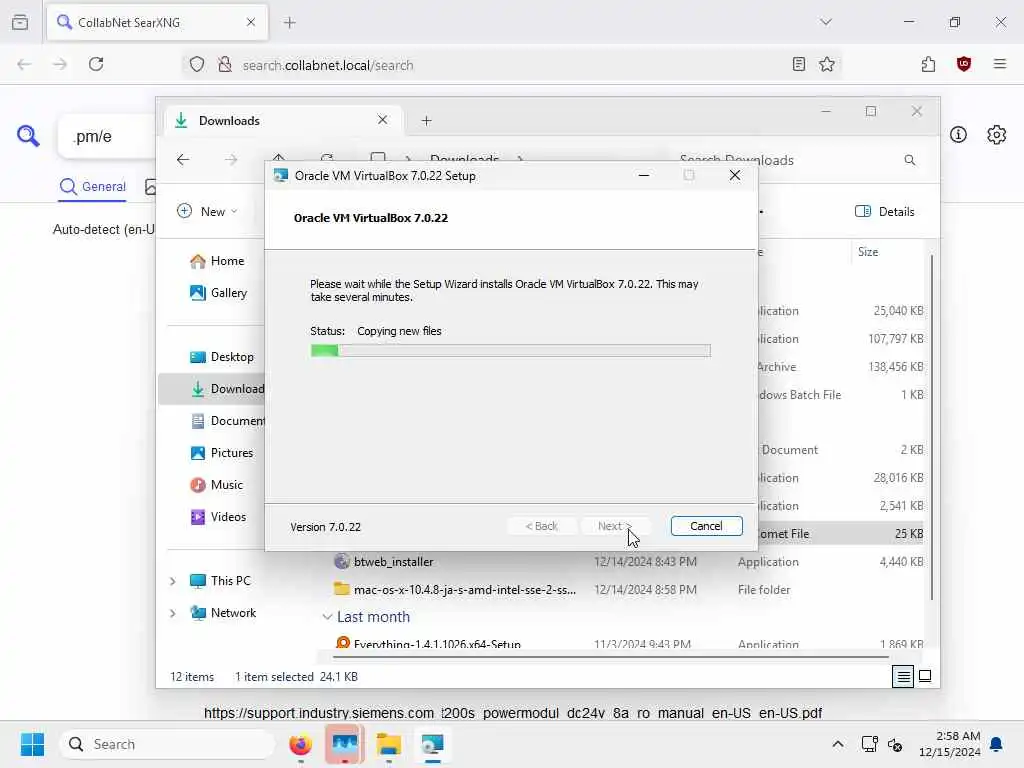Open the Windows Start menu
Viewport: 1024px width, 768px height.
pyautogui.click(x=32, y=744)
